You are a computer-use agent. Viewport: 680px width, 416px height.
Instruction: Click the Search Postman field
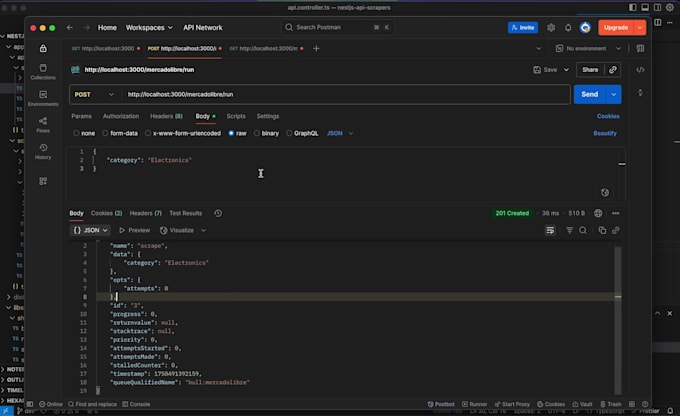coord(338,27)
